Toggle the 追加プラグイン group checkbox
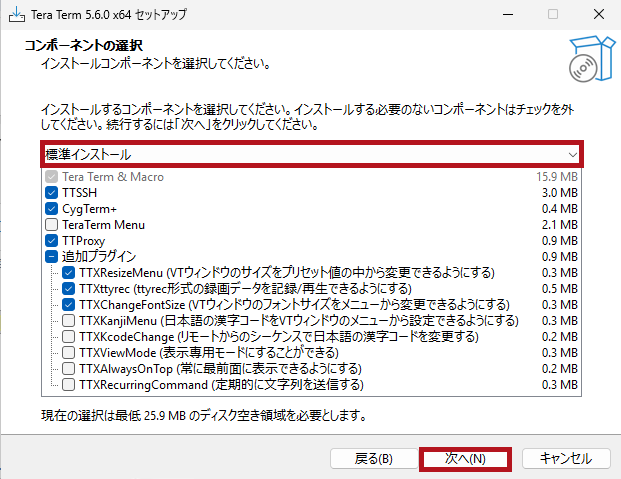This screenshot has width=621, height=479. [52, 256]
